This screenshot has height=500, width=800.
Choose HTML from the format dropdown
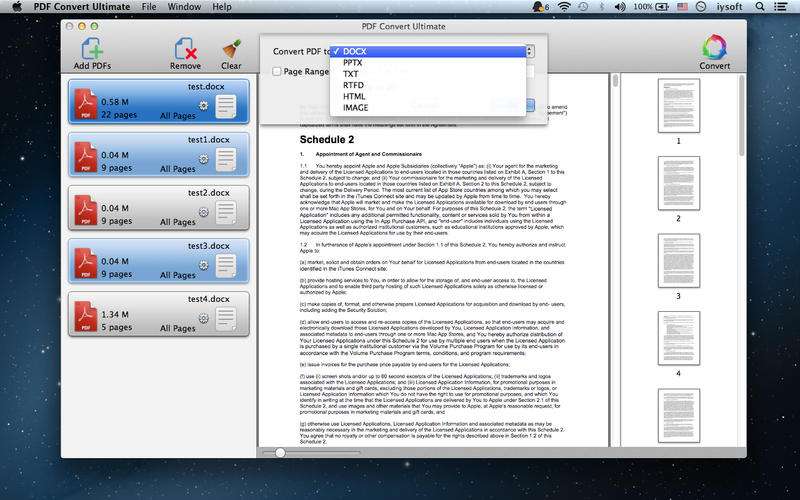428,96
